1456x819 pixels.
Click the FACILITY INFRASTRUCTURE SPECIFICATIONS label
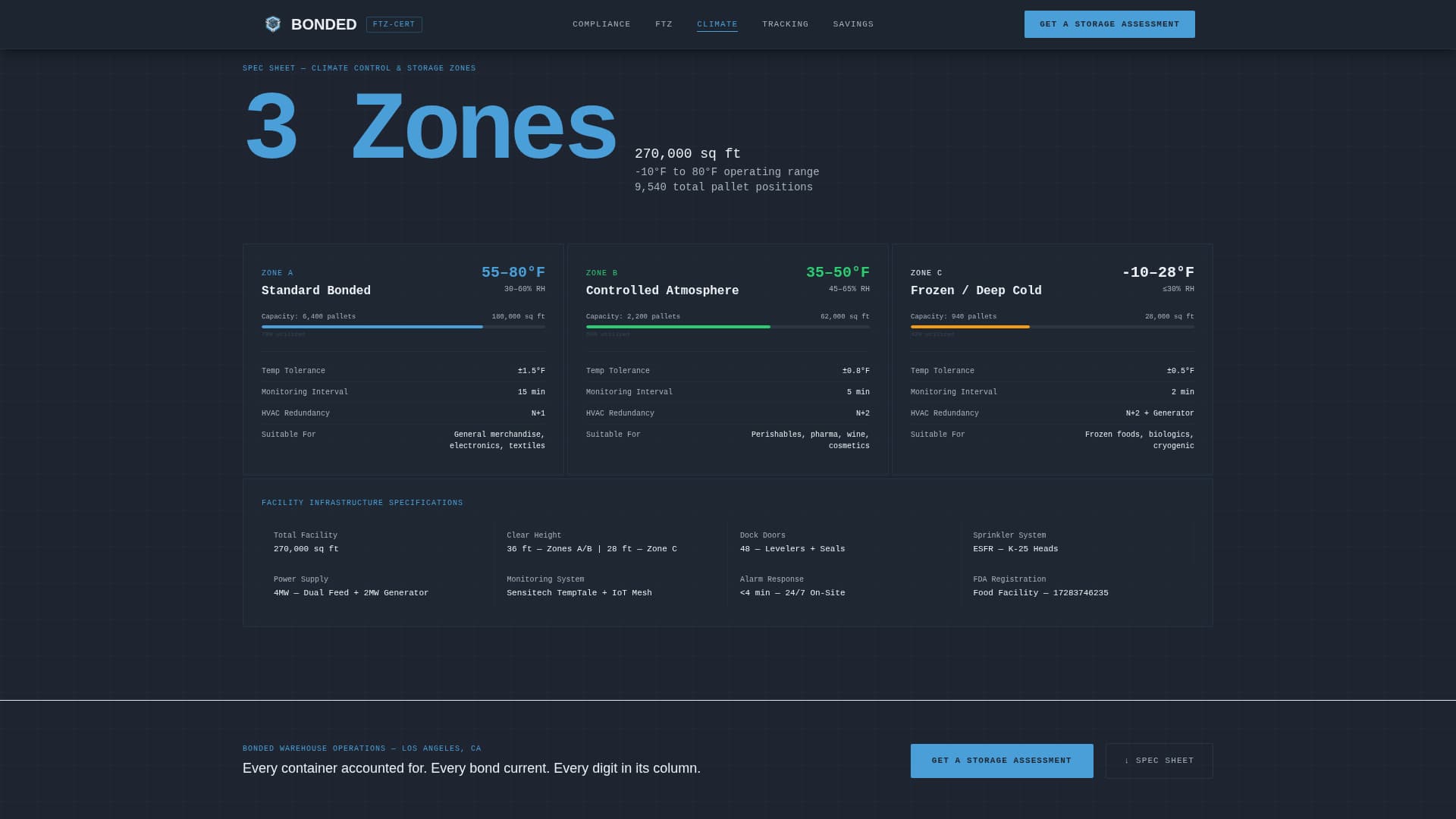[x=362, y=502]
